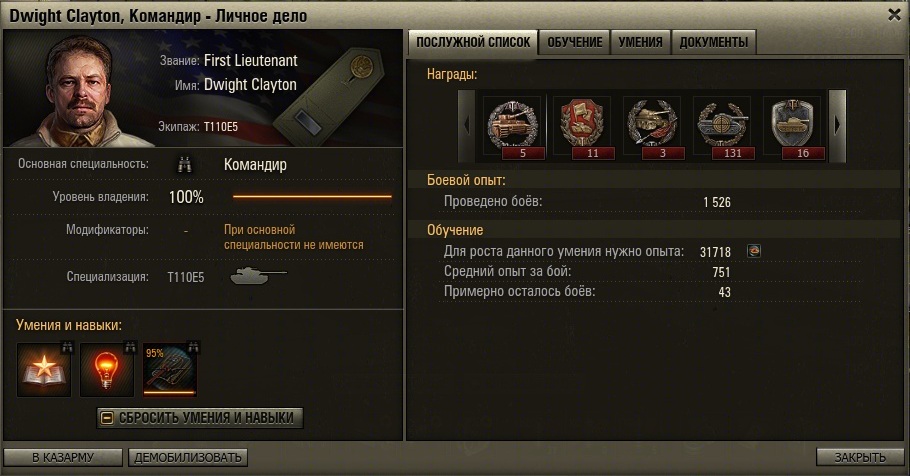This screenshot has width=910, height=476.
Task: Open the Документы tab
Action: 713,42
